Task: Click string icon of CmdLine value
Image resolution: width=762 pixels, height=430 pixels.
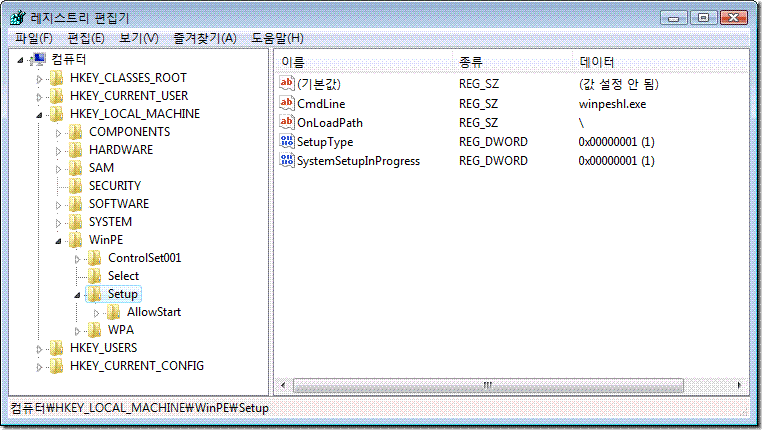Action: 287,103
